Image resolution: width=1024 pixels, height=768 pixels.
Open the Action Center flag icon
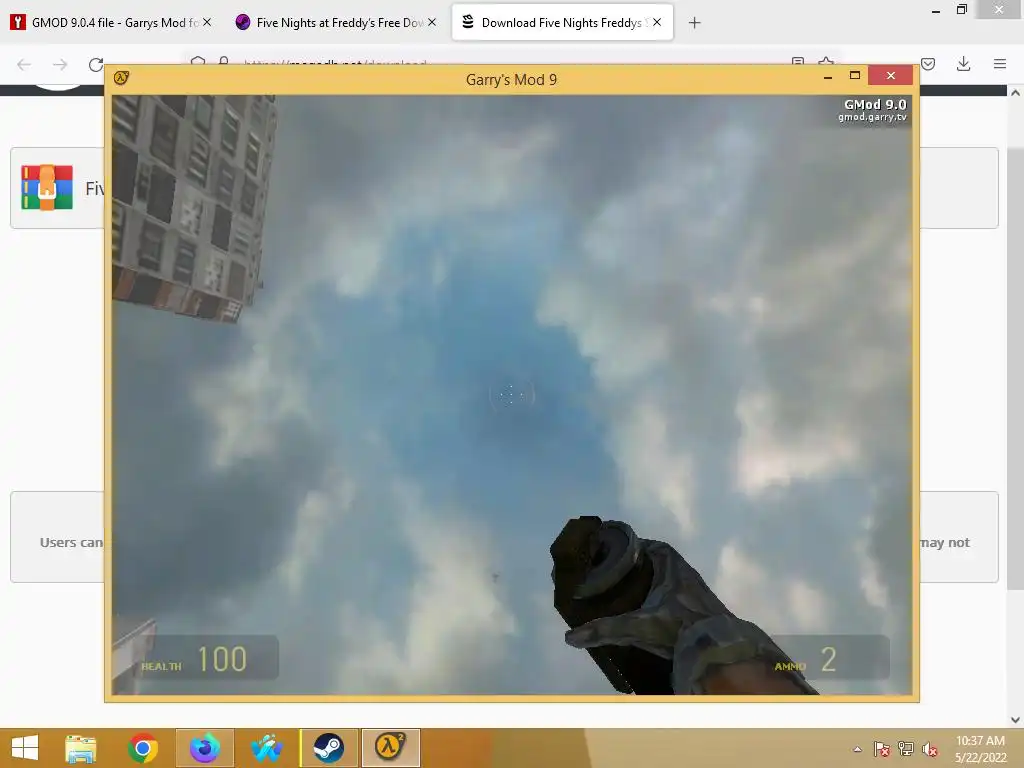[x=882, y=749]
